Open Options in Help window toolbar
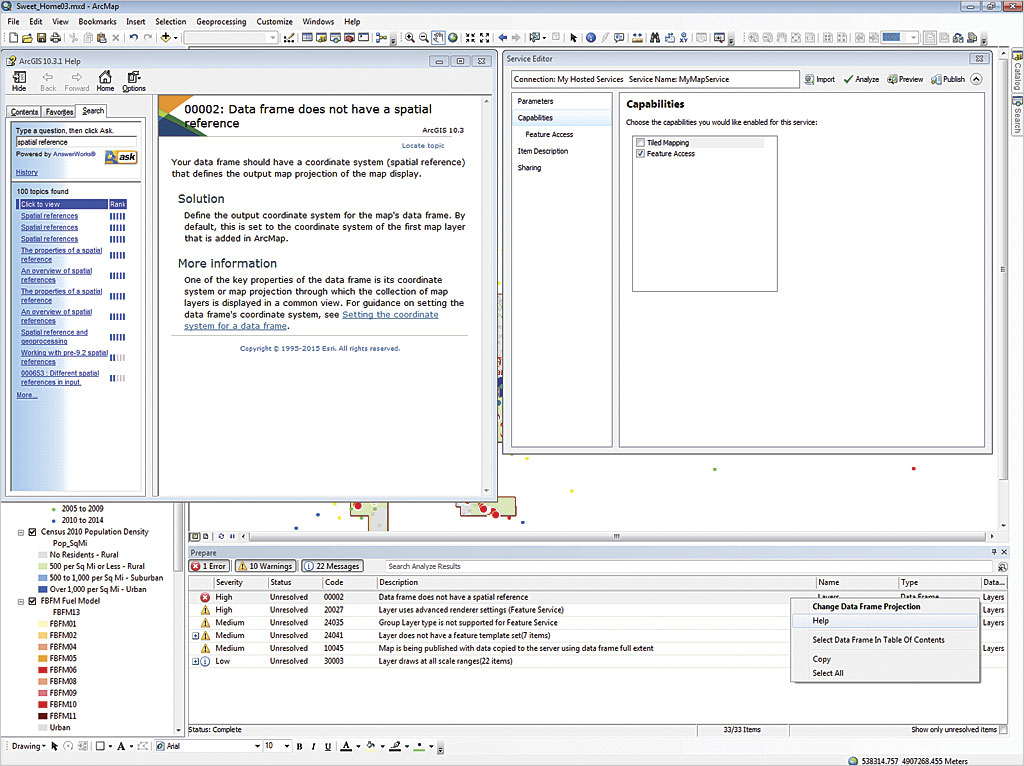 [134, 81]
